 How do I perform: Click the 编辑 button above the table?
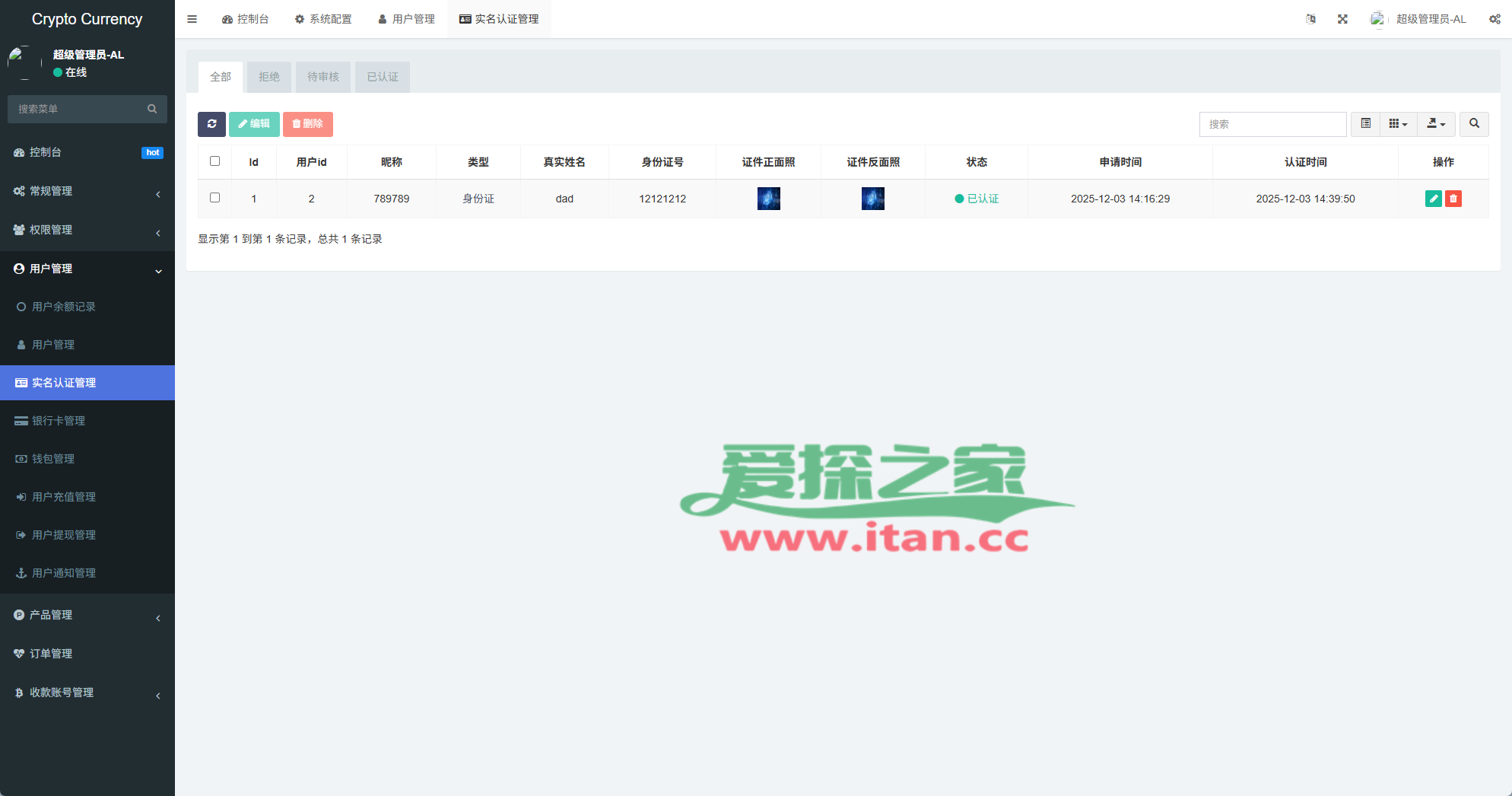click(254, 124)
